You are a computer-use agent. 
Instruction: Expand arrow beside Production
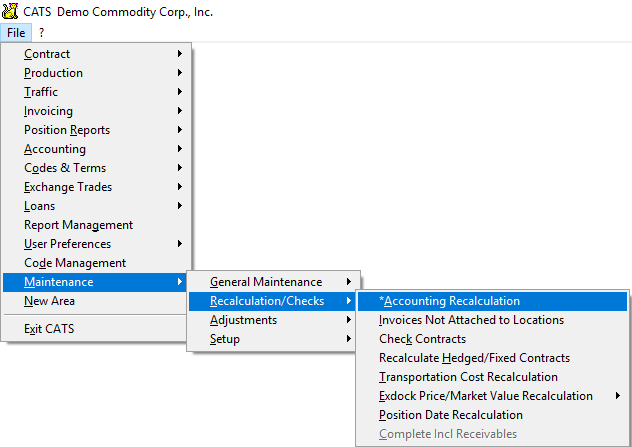point(180,73)
